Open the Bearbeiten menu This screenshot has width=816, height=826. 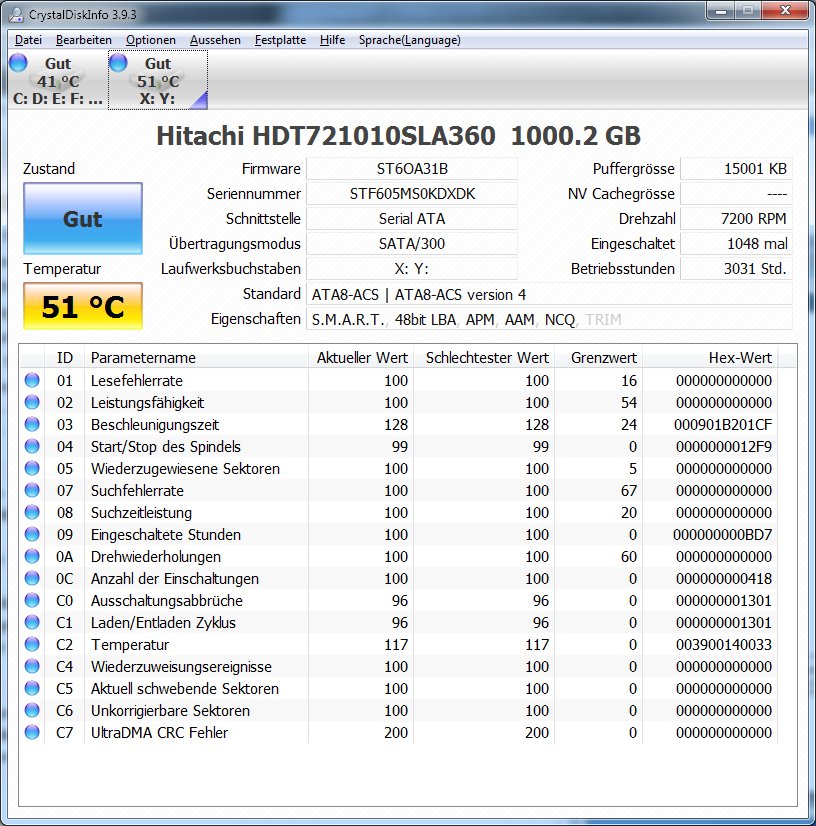coord(84,40)
